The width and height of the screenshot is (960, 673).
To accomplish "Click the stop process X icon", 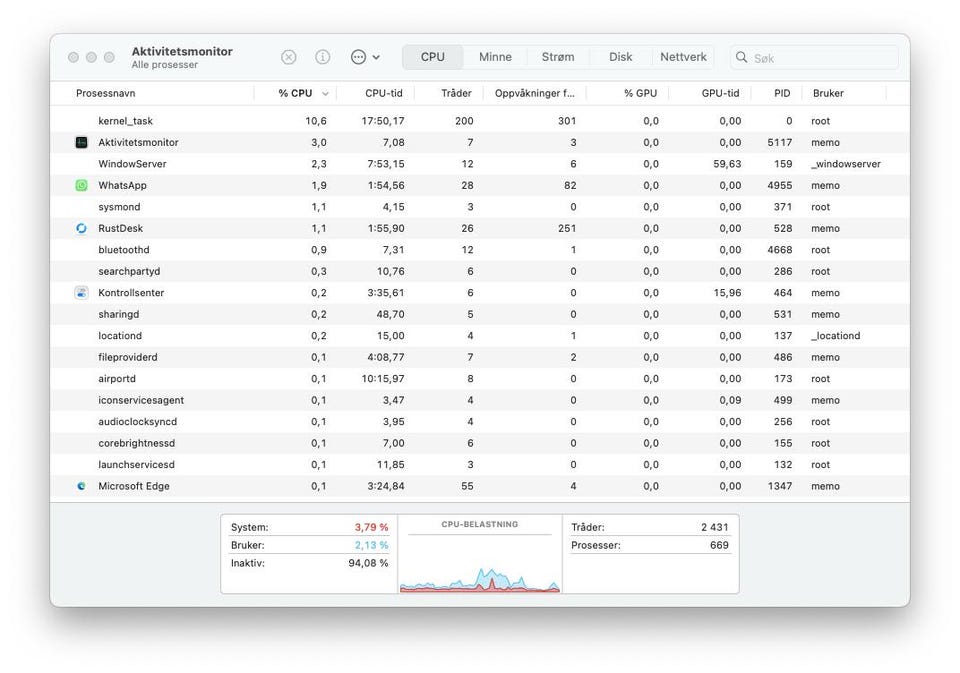I will tap(288, 57).
